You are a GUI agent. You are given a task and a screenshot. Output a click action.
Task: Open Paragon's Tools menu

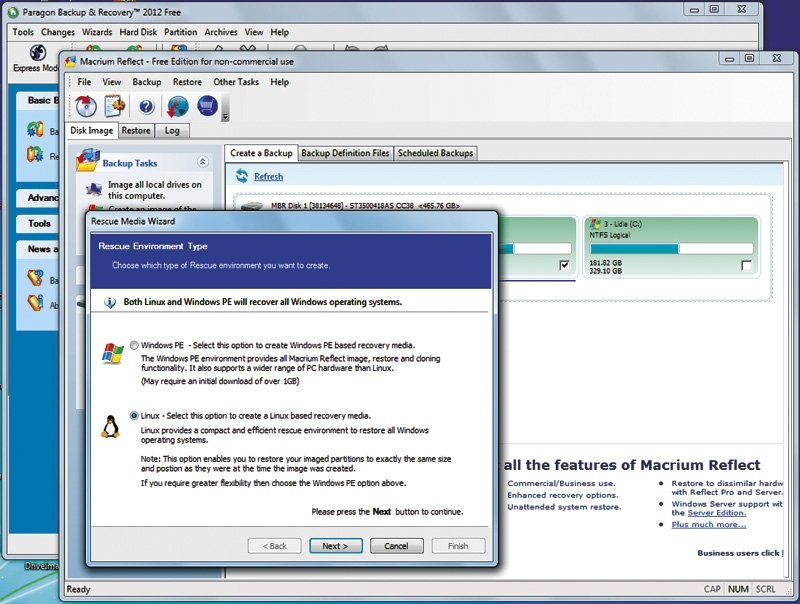click(x=23, y=32)
